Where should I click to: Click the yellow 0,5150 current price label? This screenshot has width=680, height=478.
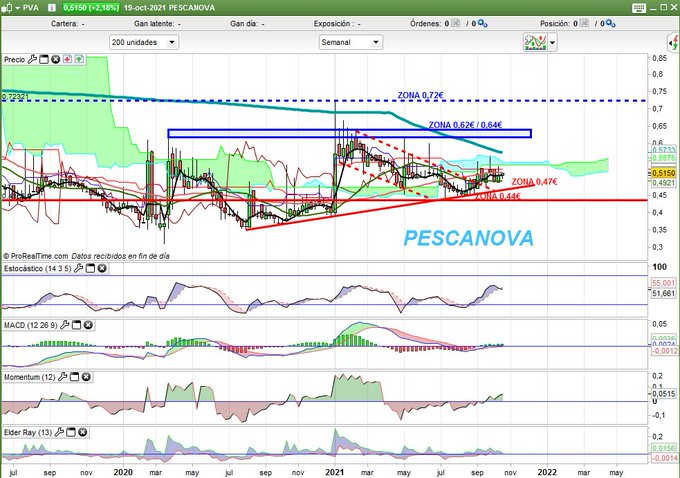pos(664,173)
